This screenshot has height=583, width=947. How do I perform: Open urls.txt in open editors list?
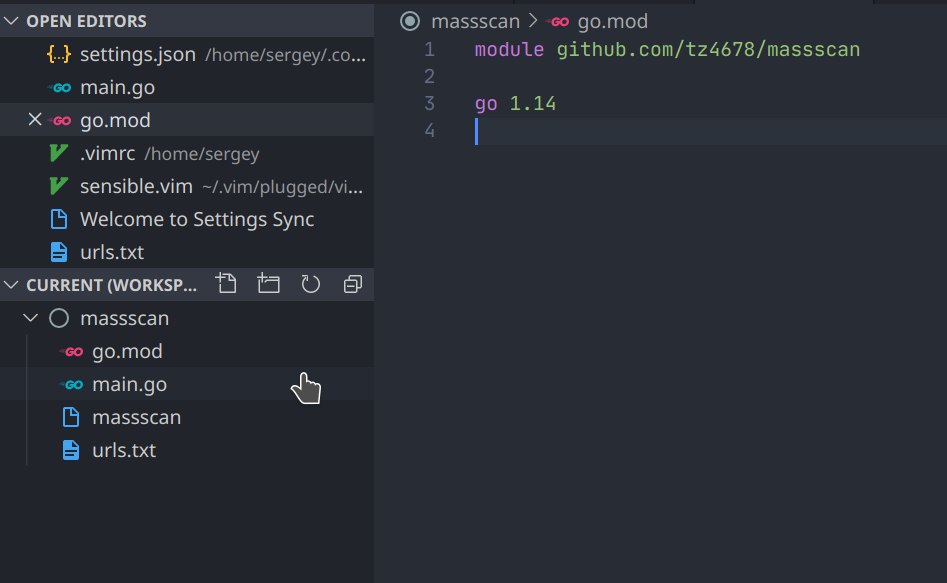point(187,252)
